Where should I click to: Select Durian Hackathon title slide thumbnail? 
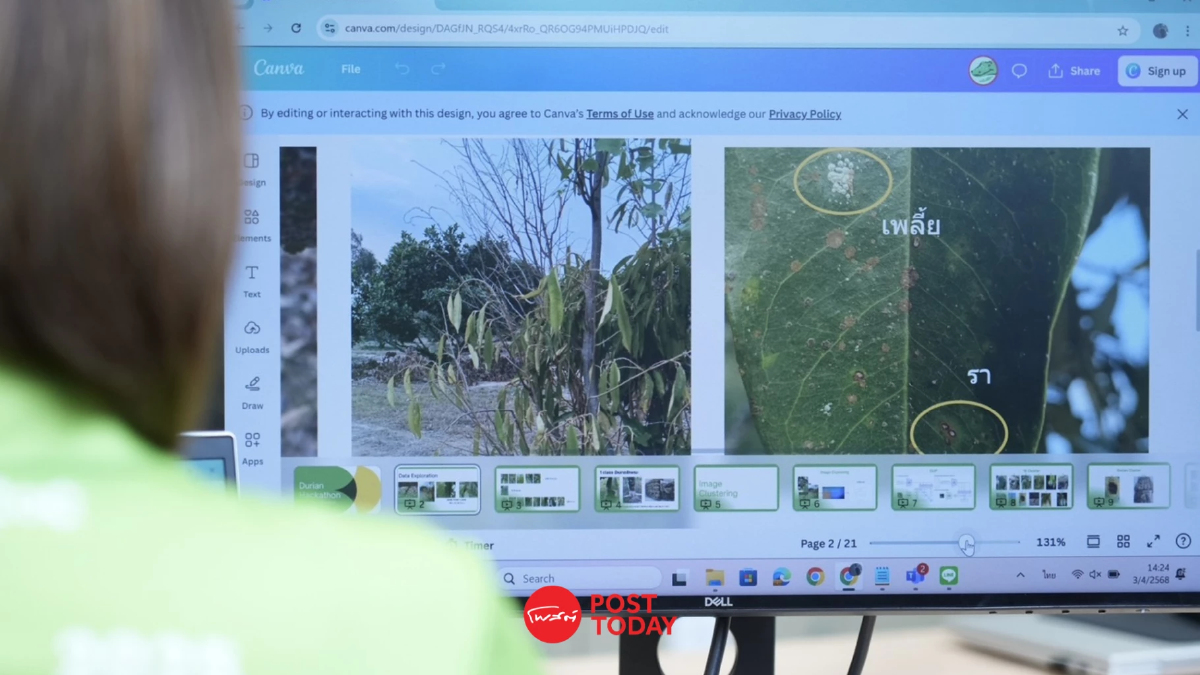[337, 489]
